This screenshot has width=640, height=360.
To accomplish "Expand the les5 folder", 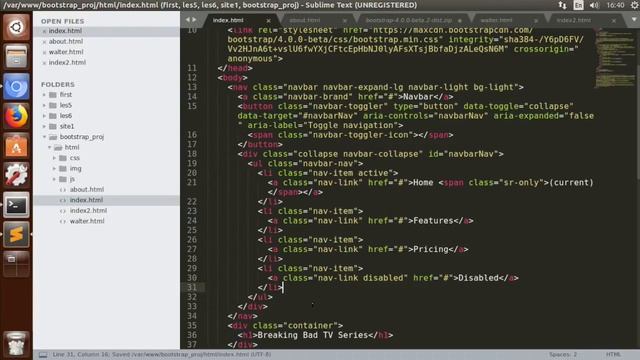I will click(x=44, y=105).
